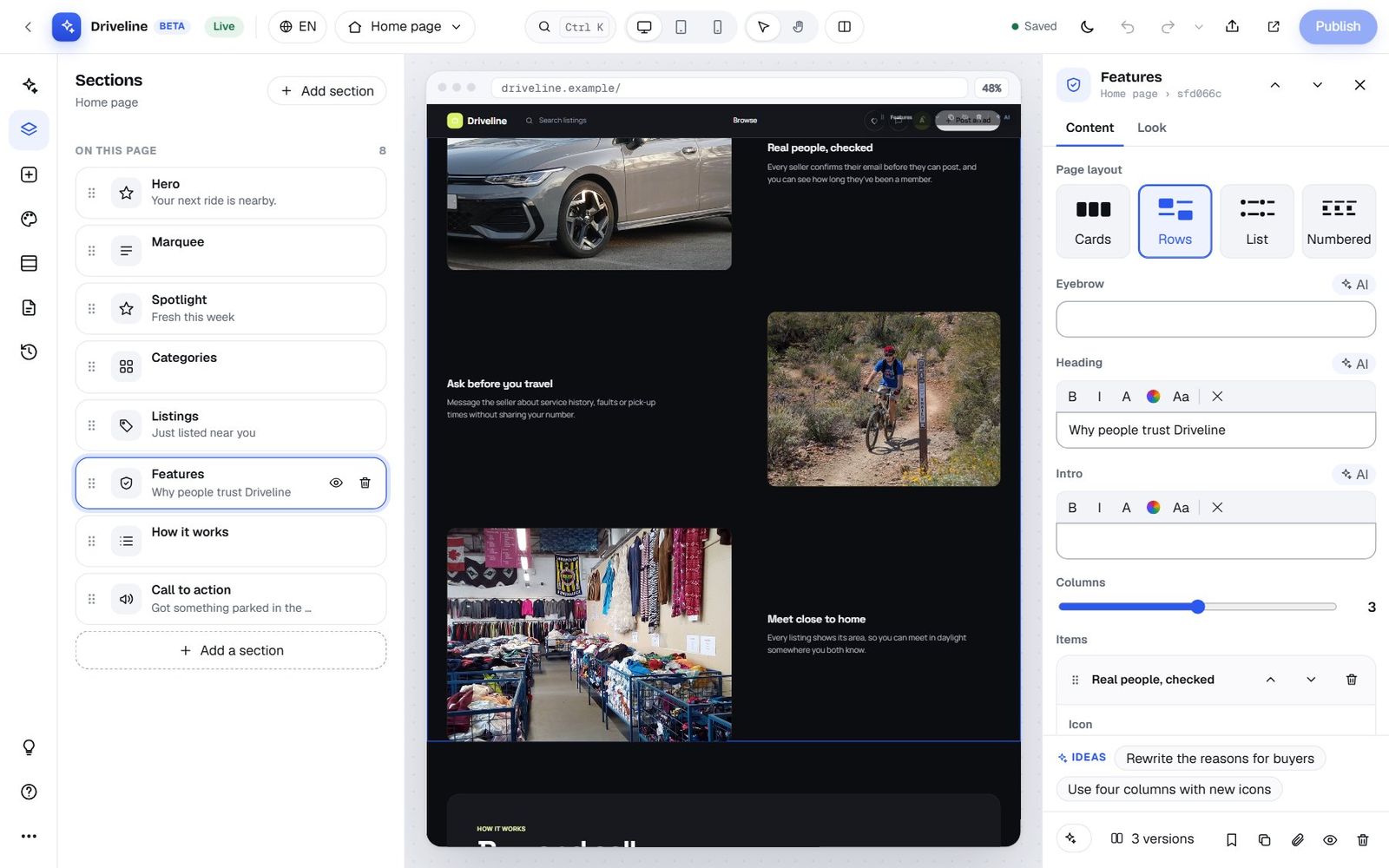Click Rewrite the reasons for buyers idea
The height and width of the screenshot is (868, 1389).
click(1220, 759)
